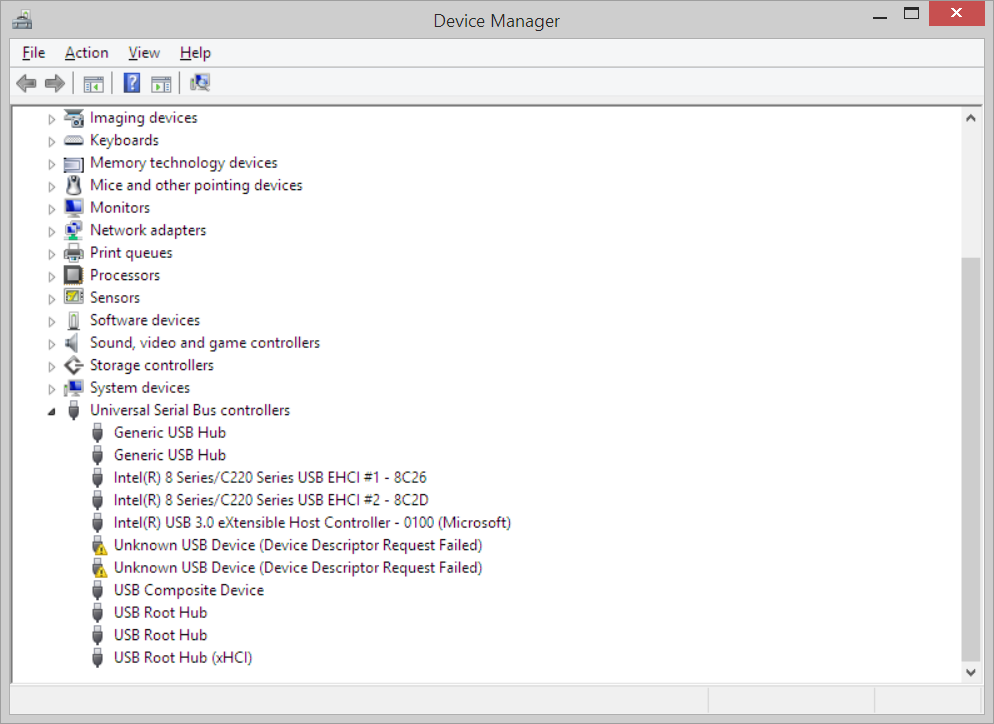Click the System devices icon
Viewport: 994px width, 724px height.
pos(74,388)
